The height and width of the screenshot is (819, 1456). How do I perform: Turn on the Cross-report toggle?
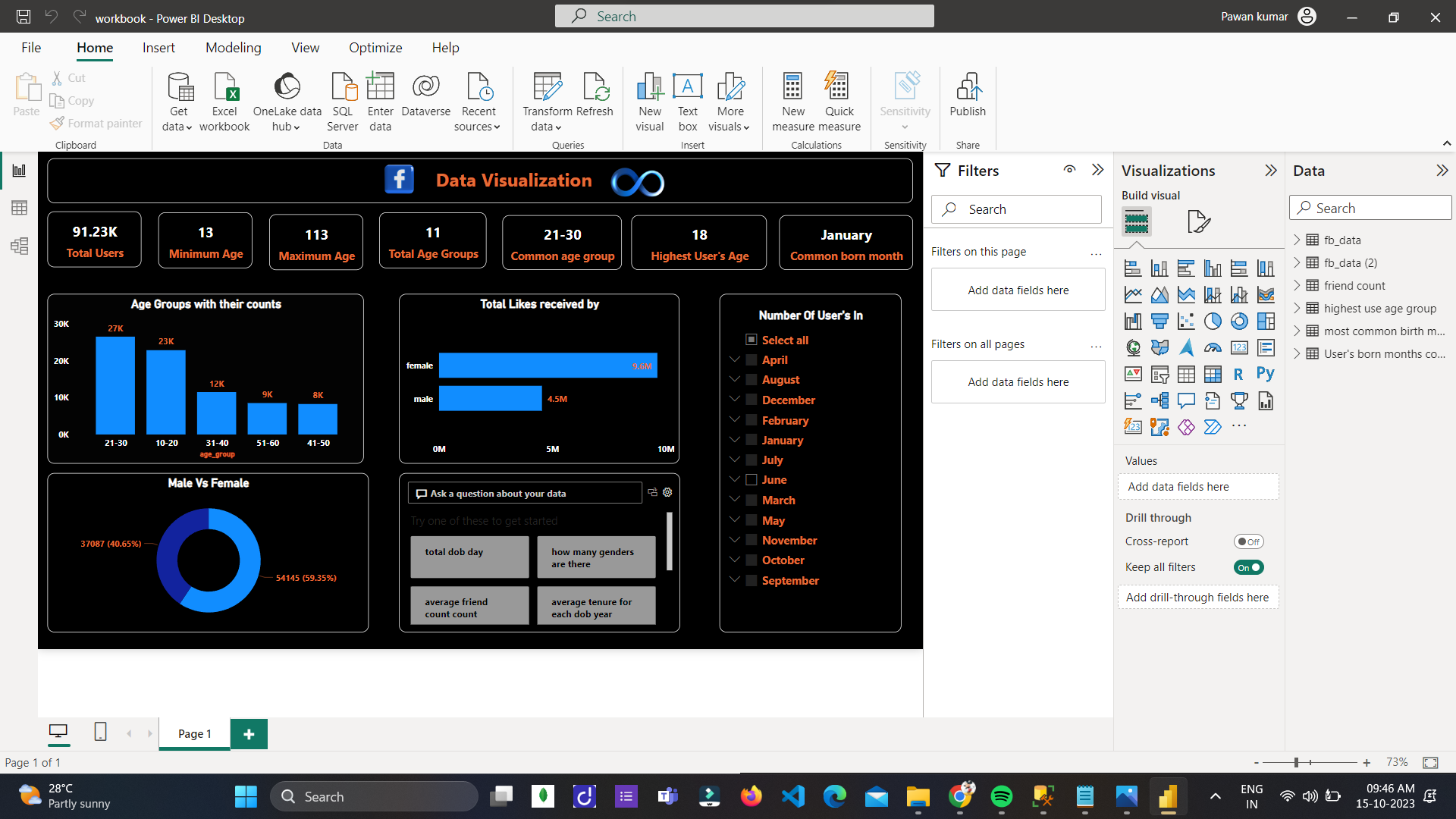click(x=1248, y=541)
